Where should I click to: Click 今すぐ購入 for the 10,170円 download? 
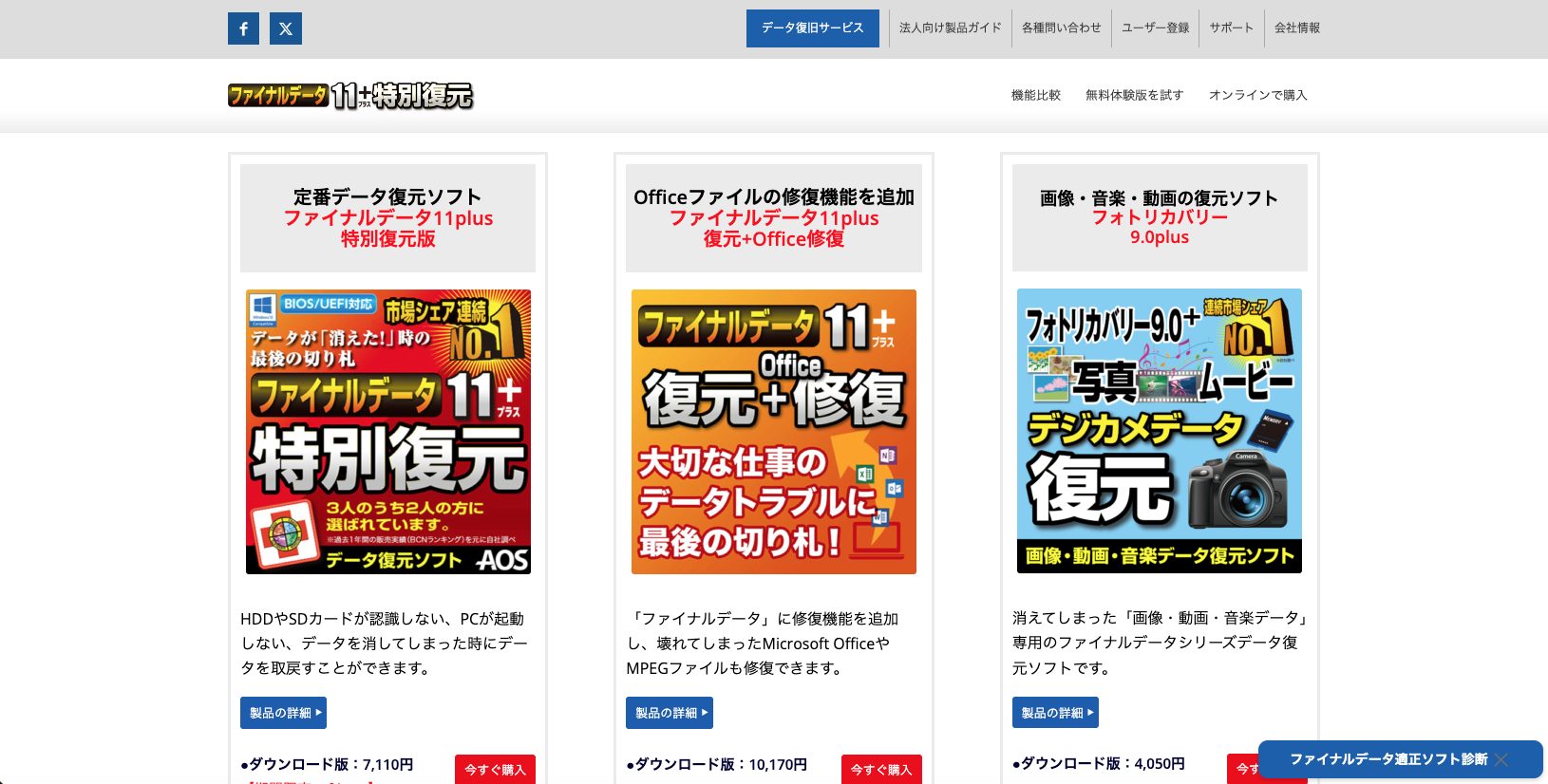coord(881,770)
